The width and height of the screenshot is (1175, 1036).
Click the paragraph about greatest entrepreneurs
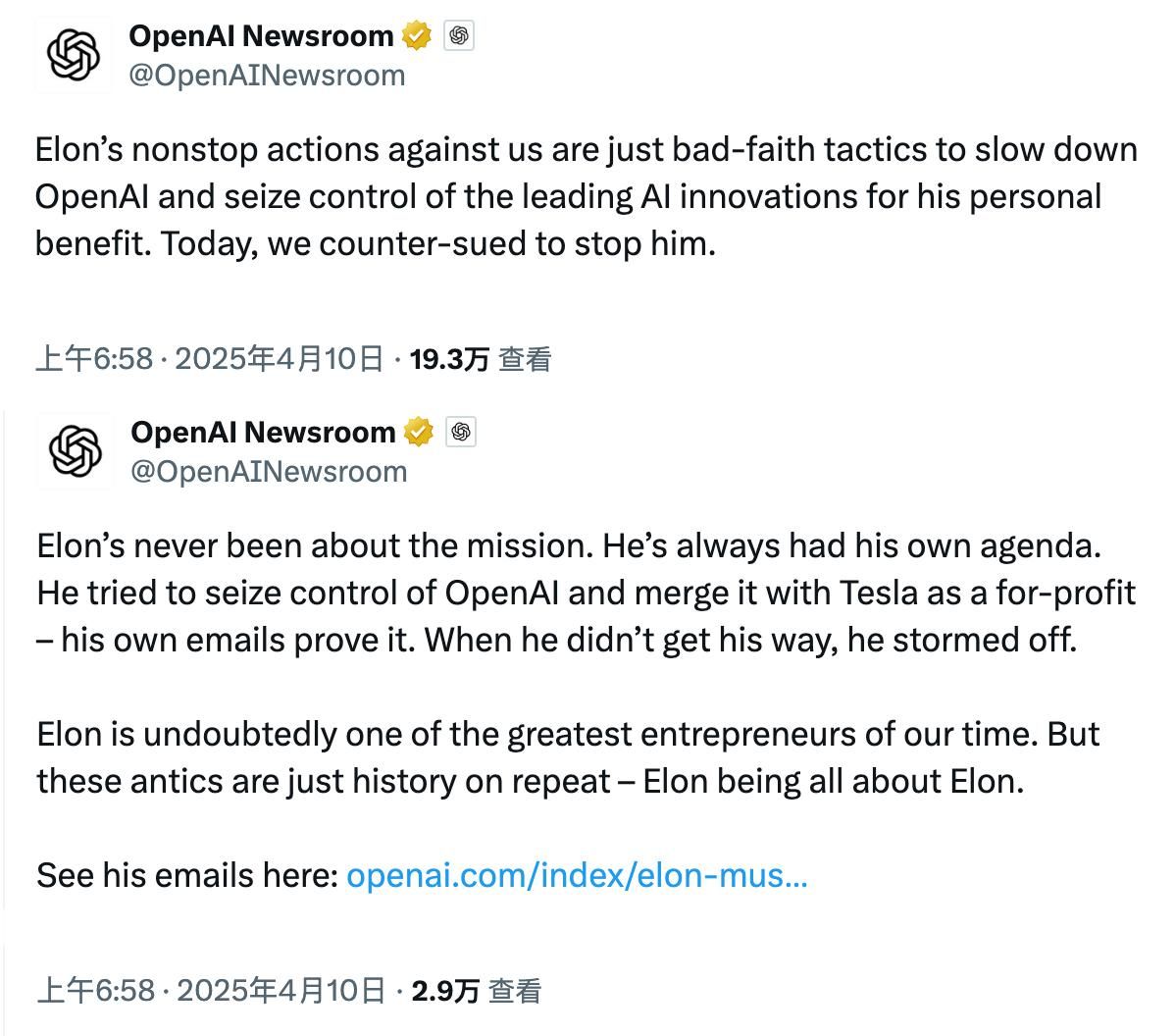(x=568, y=758)
